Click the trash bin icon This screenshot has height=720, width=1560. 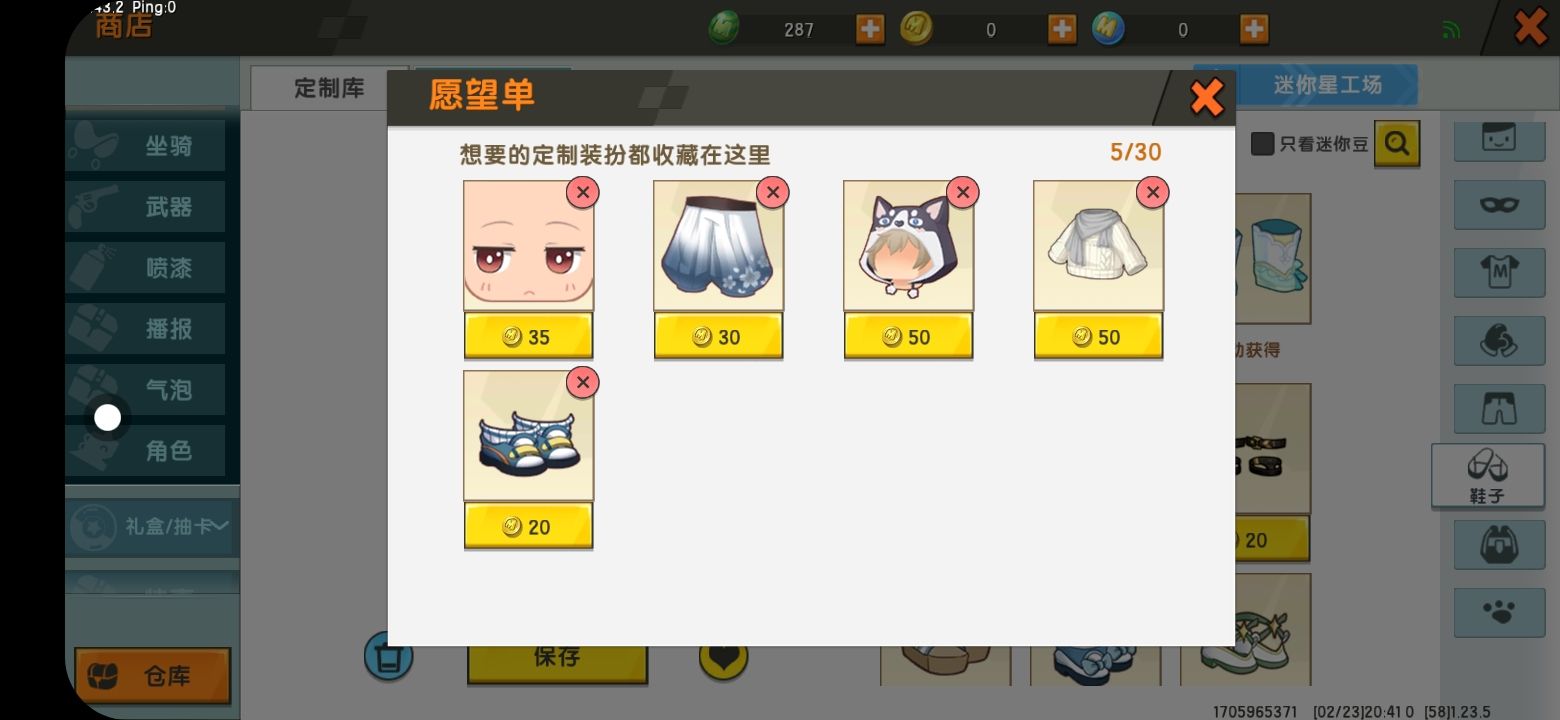[x=388, y=657]
